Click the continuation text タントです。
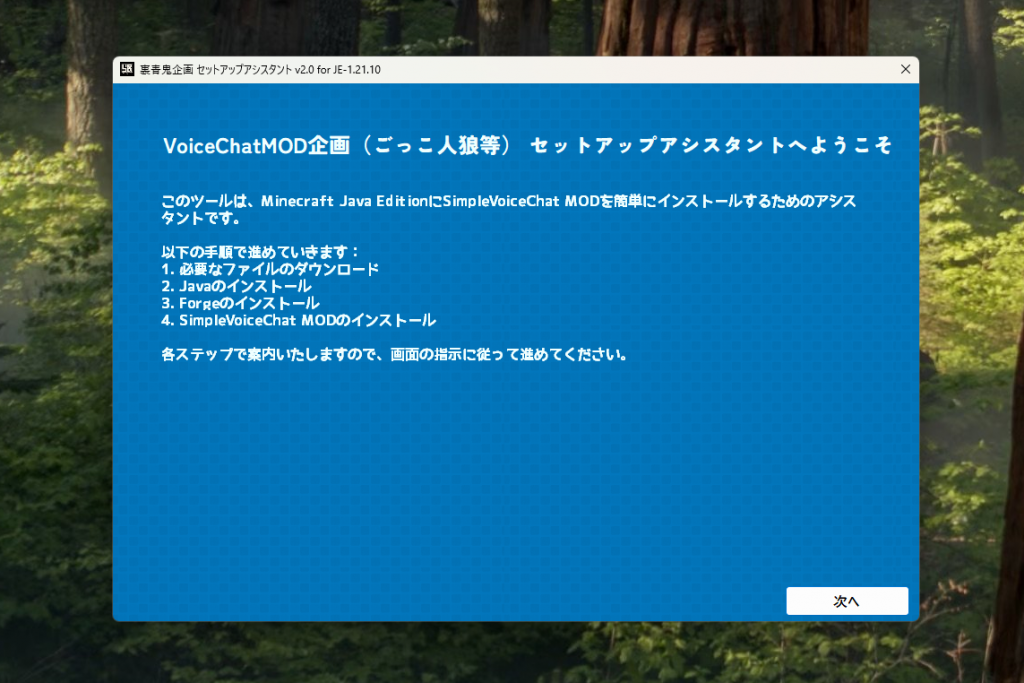The height and width of the screenshot is (683, 1024). click(x=200, y=218)
